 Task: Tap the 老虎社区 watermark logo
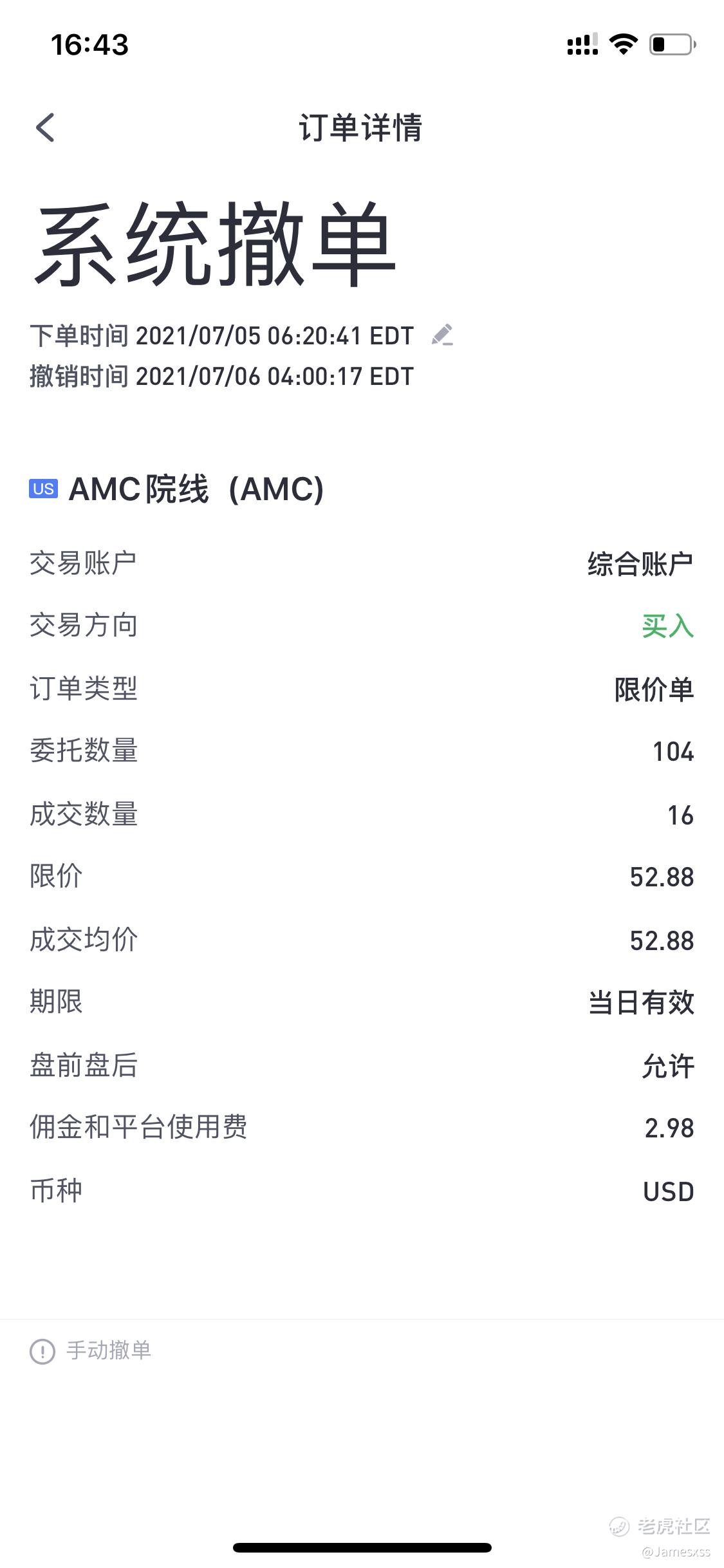click(x=660, y=1526)
